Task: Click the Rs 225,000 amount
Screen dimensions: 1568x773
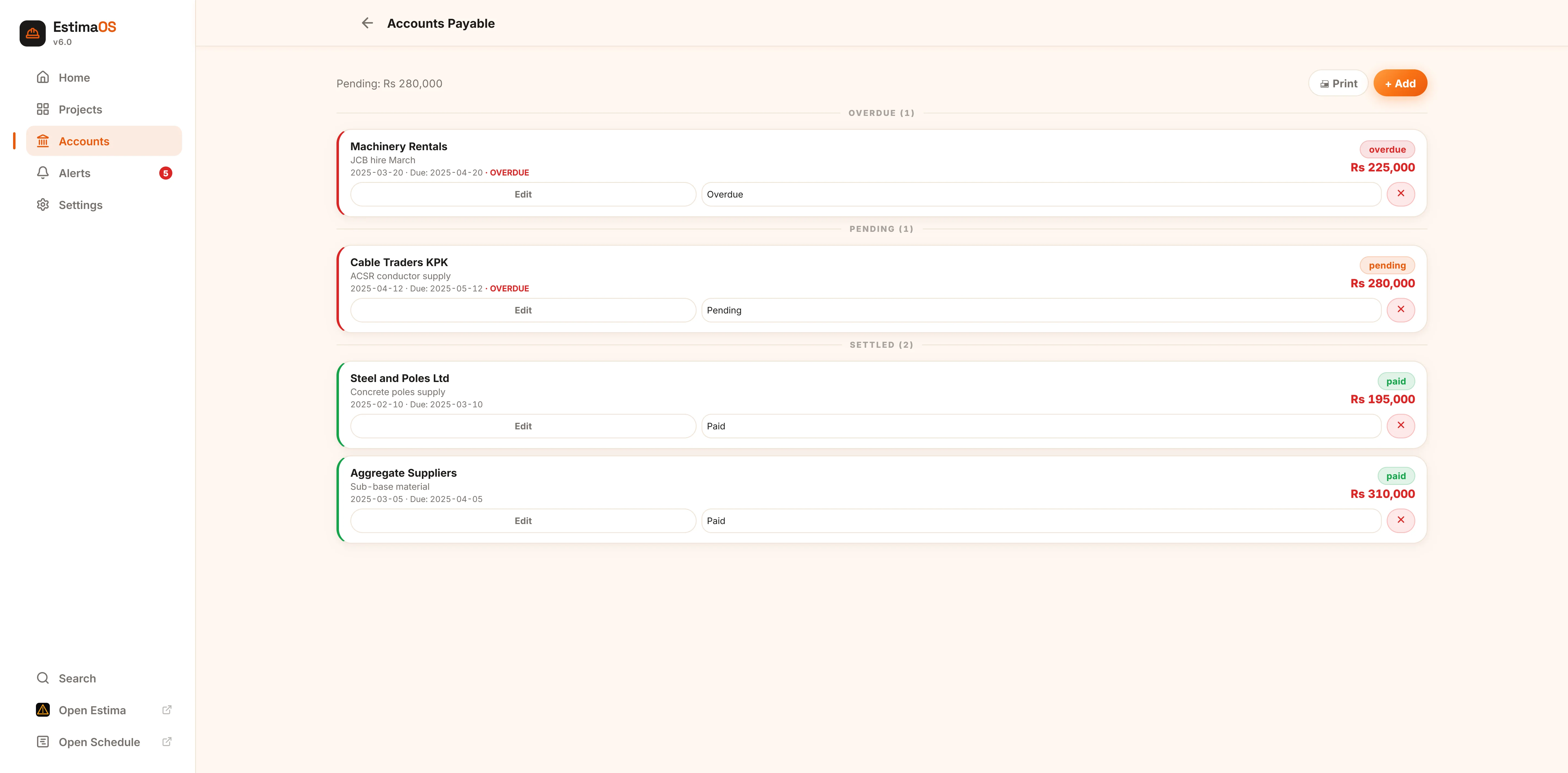Action: (1382, 167)
